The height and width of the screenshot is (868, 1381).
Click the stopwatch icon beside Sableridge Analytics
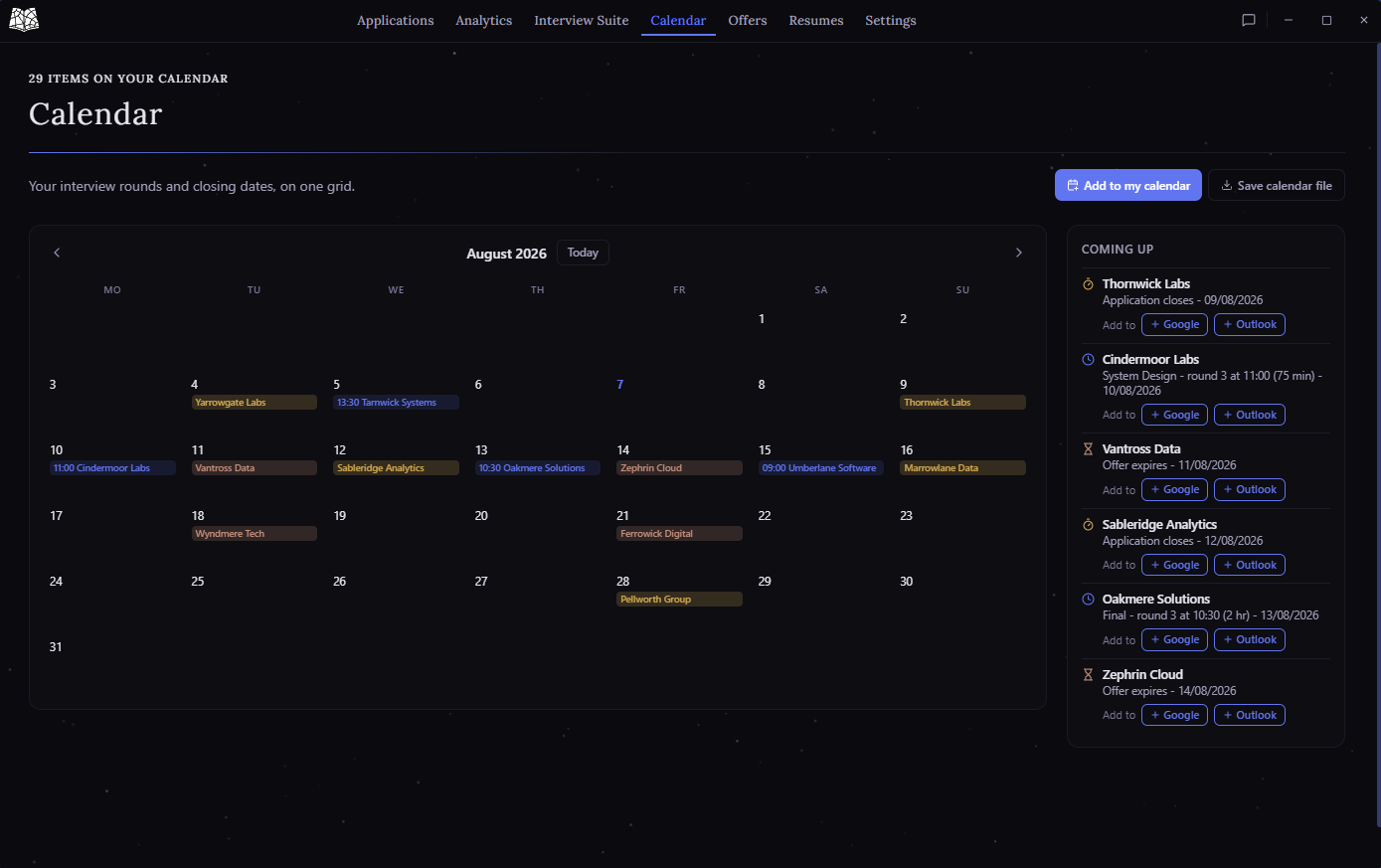pos(1088,525)
